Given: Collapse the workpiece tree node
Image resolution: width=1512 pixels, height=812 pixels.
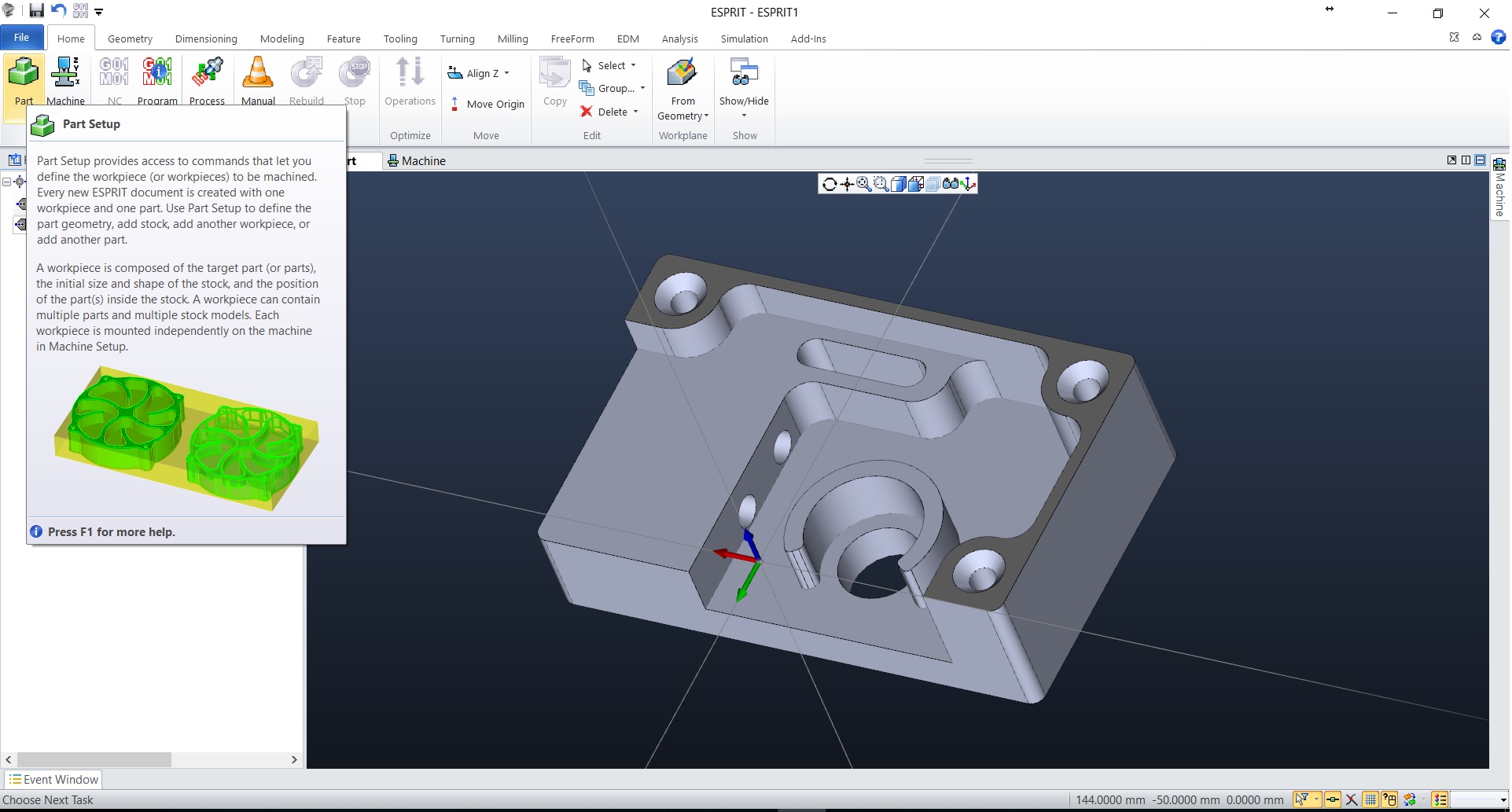Looking at the screenshot, I should coord(6,182).
